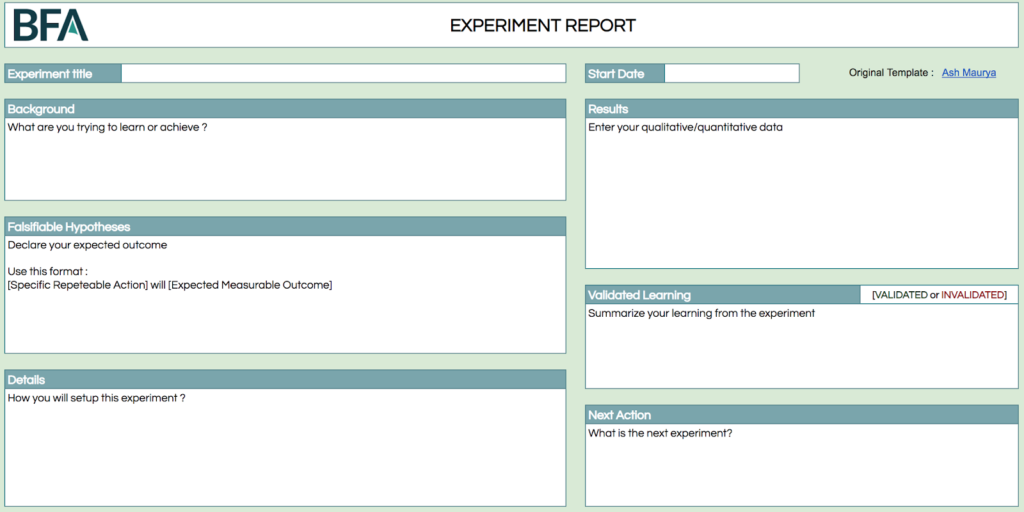The width and height of the screenshot is (1024, 512).
Task: Click the Falsifiable Hypotheses section header
Action: tap(285, 227)
